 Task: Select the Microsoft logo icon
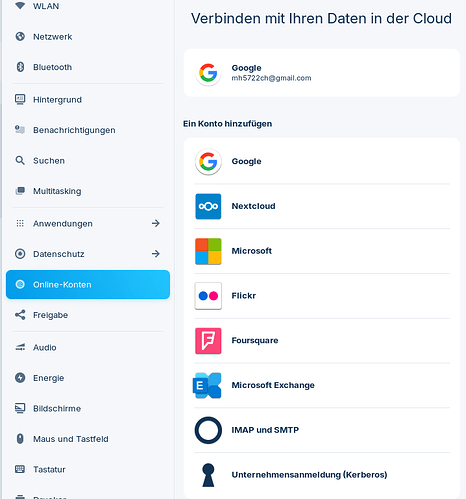pos(208,251)
